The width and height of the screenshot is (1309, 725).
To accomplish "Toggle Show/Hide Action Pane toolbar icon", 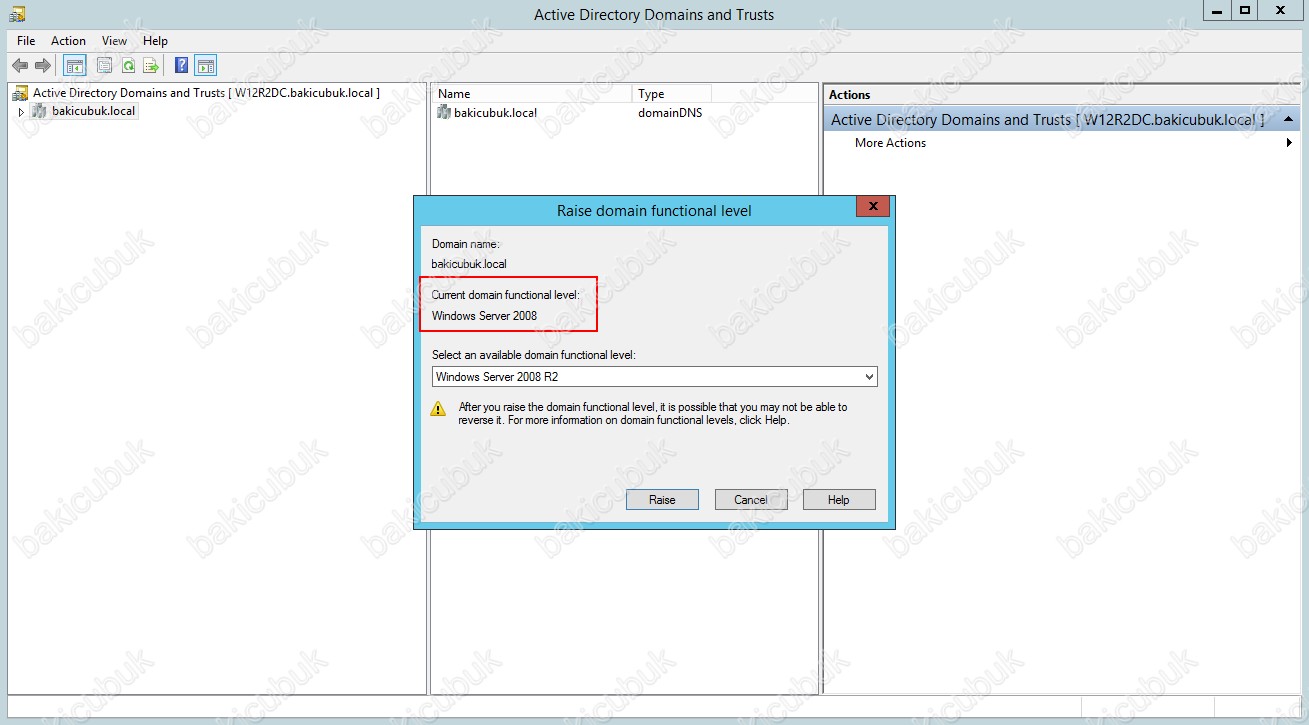I will [205, 66].
